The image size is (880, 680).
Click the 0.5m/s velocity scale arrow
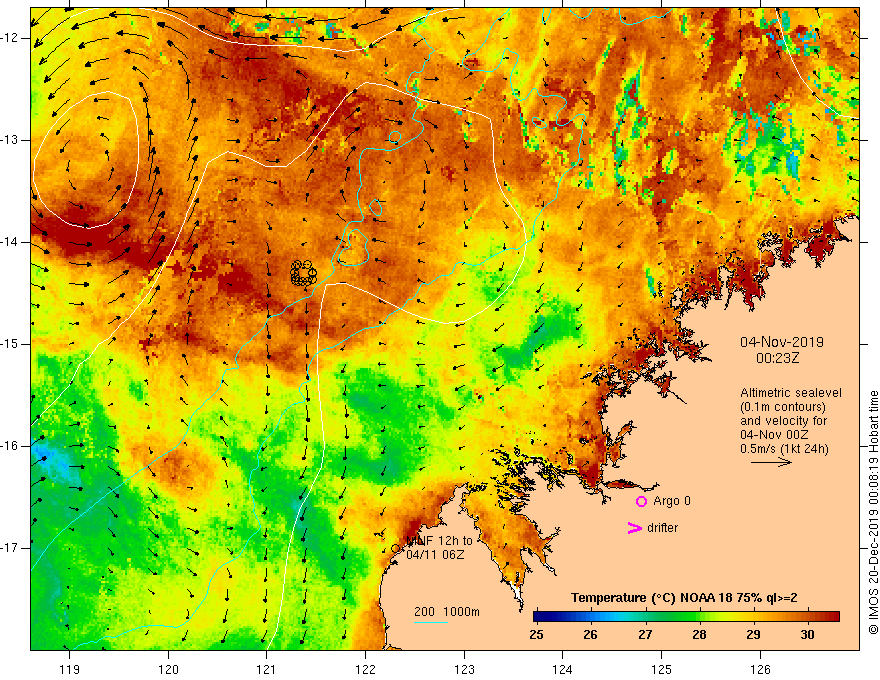click(x=771, y=462)
